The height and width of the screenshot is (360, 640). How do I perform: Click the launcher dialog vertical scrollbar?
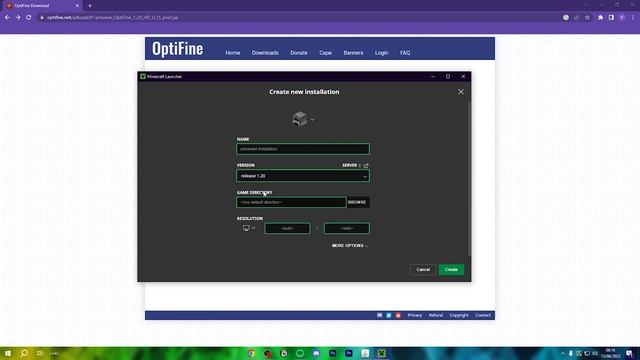click(x=469, y=178)
